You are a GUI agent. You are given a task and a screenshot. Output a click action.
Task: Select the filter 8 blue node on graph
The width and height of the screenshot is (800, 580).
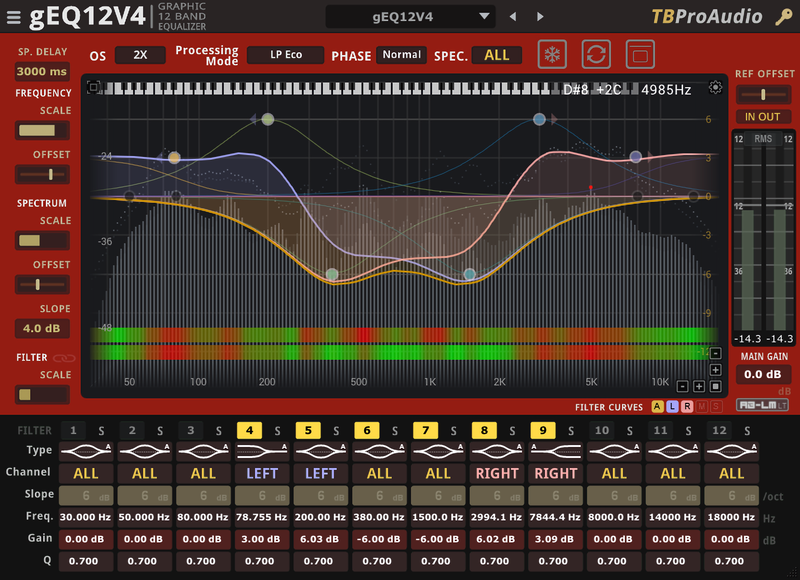click(x=539, y=119)
